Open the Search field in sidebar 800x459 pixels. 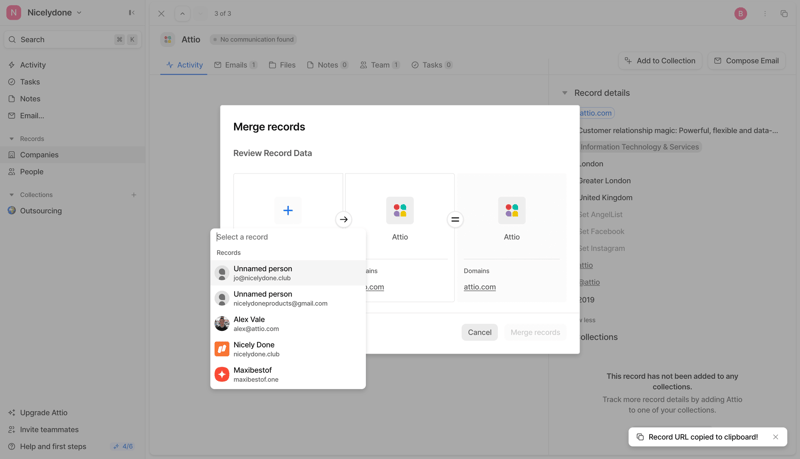72,39
